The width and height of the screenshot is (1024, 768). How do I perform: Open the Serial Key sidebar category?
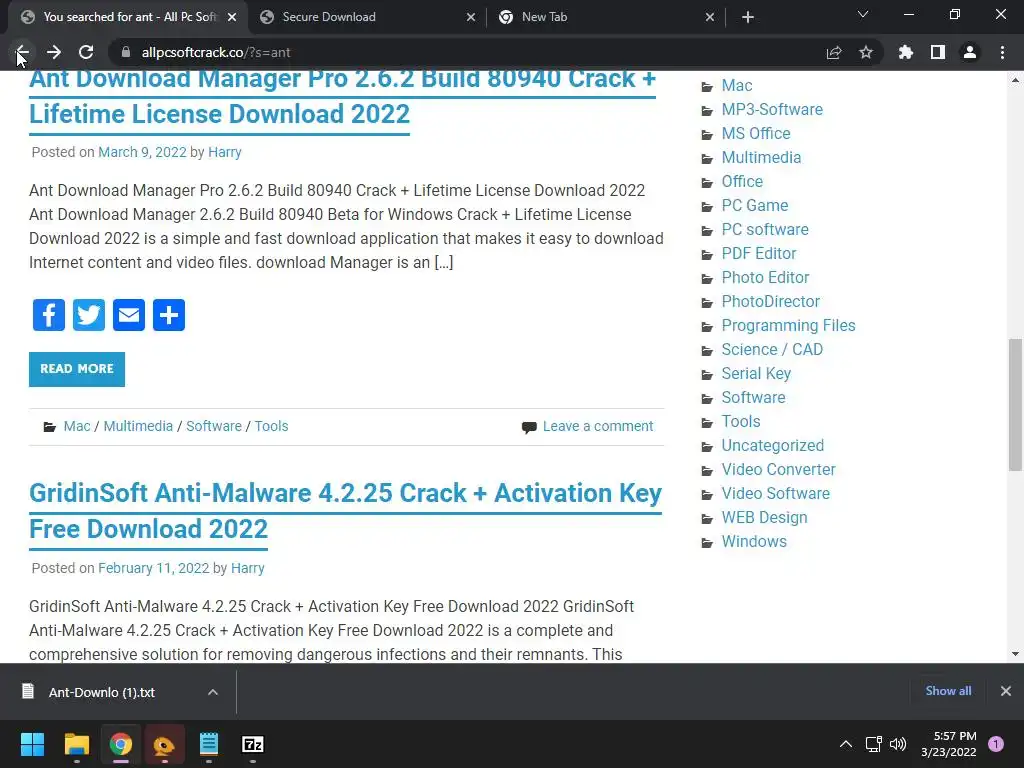(756, 374)
